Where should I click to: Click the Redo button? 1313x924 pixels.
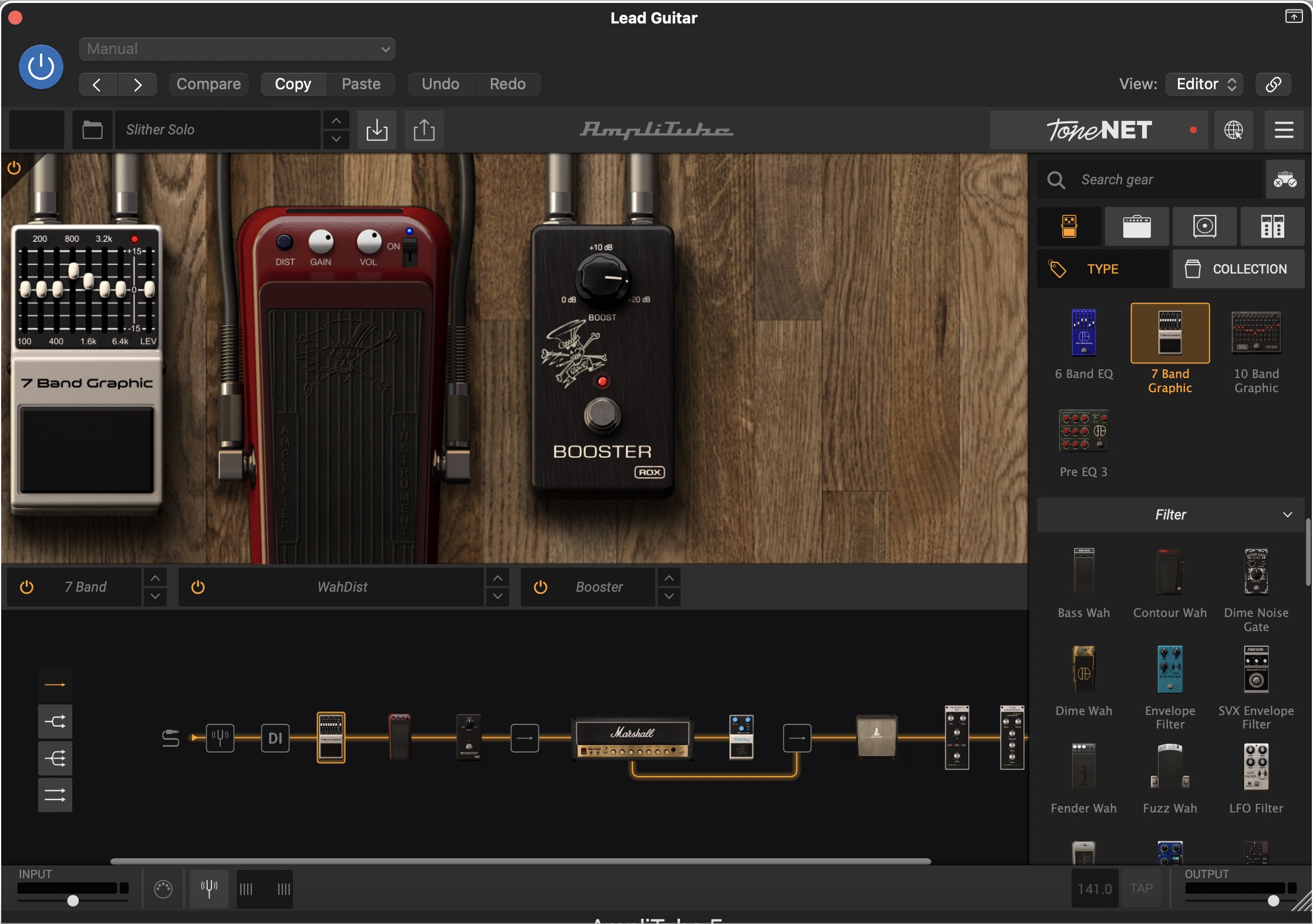pos(507,84)
